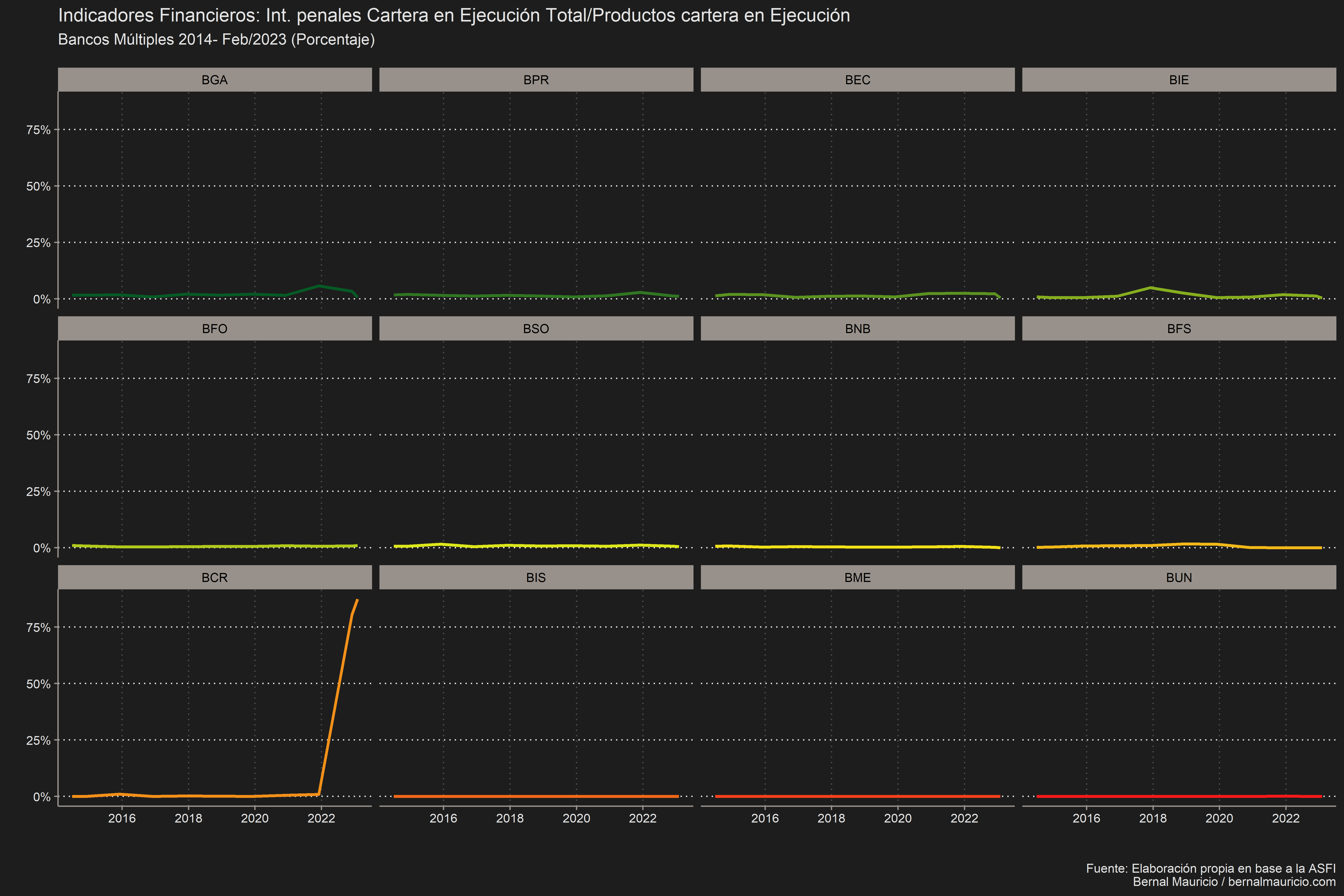
Task: Click the 2022 bump on the BGA line
Action: point(319,286)
